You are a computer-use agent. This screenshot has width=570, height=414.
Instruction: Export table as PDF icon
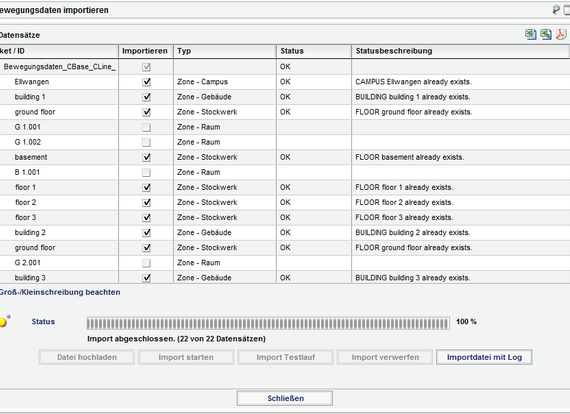click(561, 35)
